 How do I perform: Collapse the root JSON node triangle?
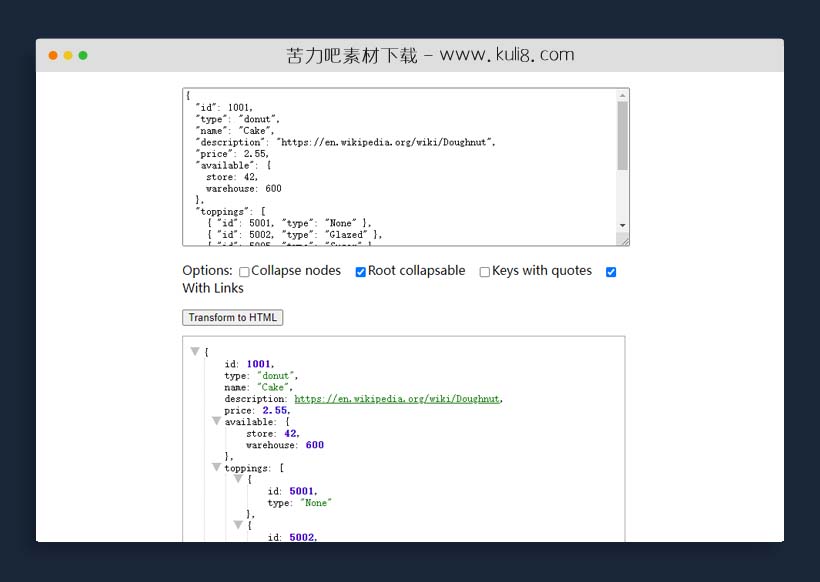pos(195,352)
